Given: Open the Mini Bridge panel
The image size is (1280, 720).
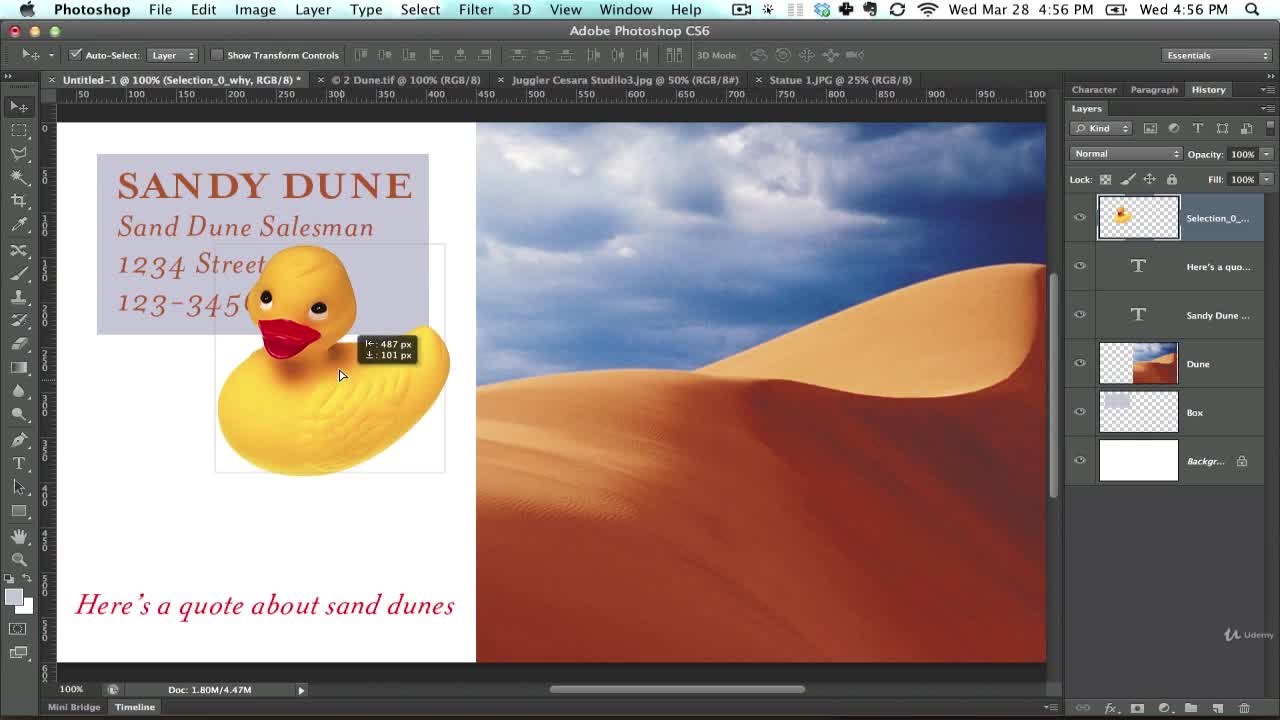Looking at the screenshot, I should (x=74, y=707).
